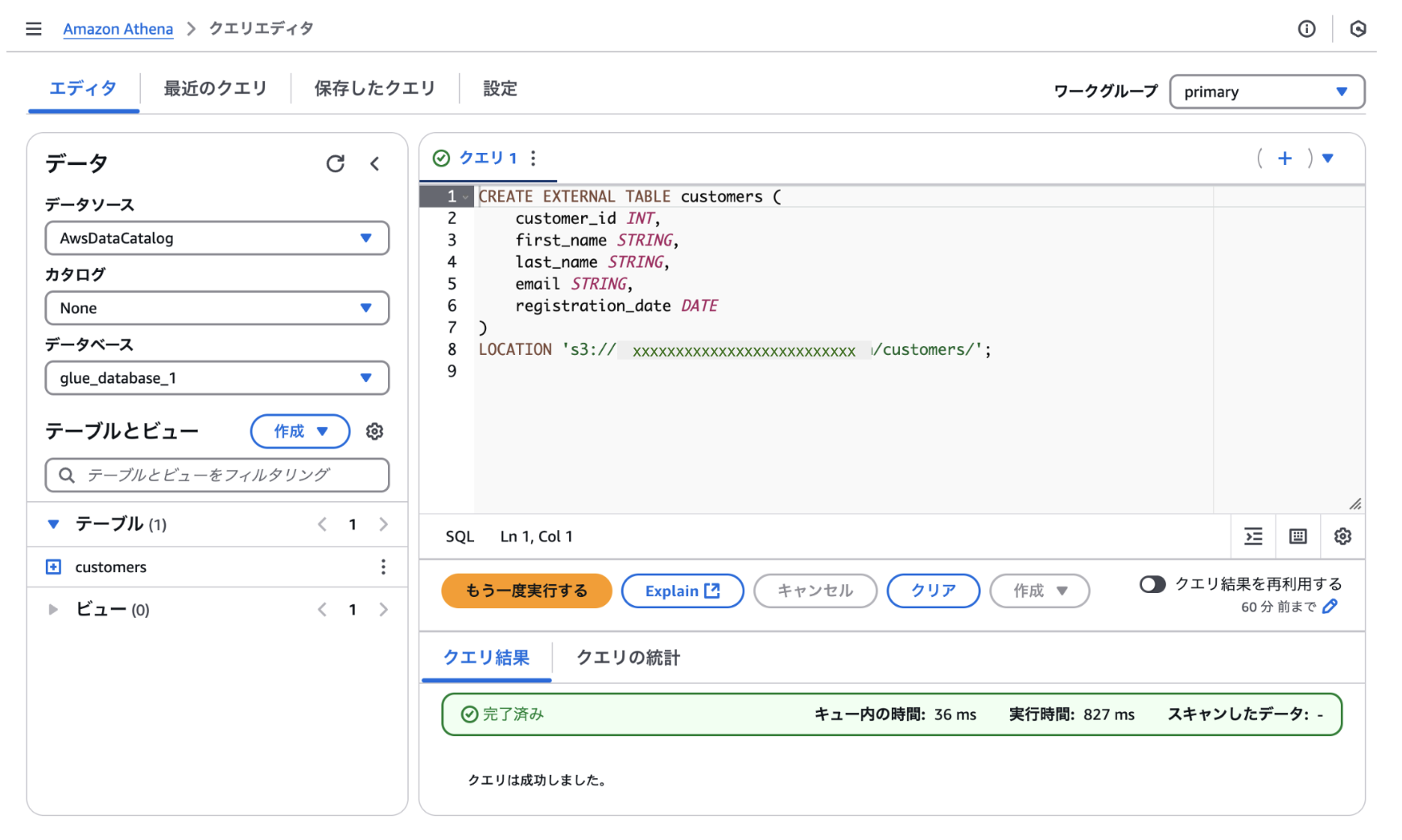The image size is (1402, 840).
Task: Go to next page of テーブル list
Action: pos(383,525)
